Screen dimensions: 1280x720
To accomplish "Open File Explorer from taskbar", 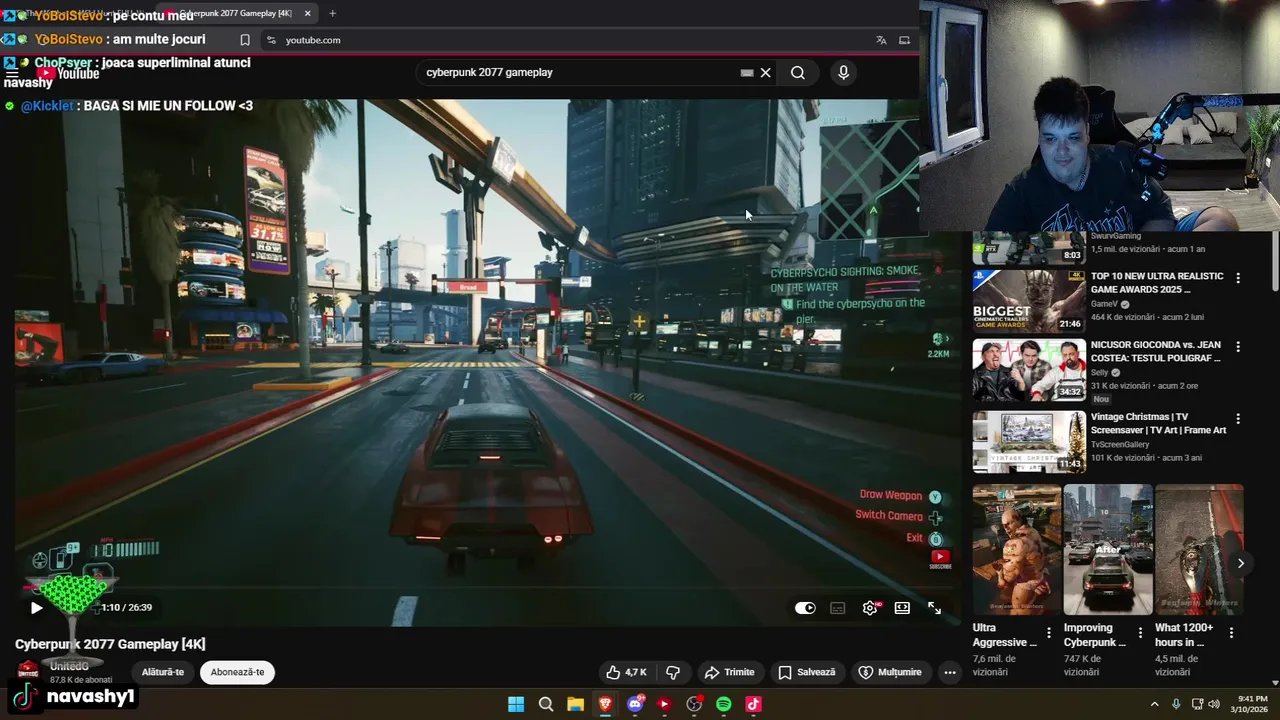I will (x=576, y=704).
